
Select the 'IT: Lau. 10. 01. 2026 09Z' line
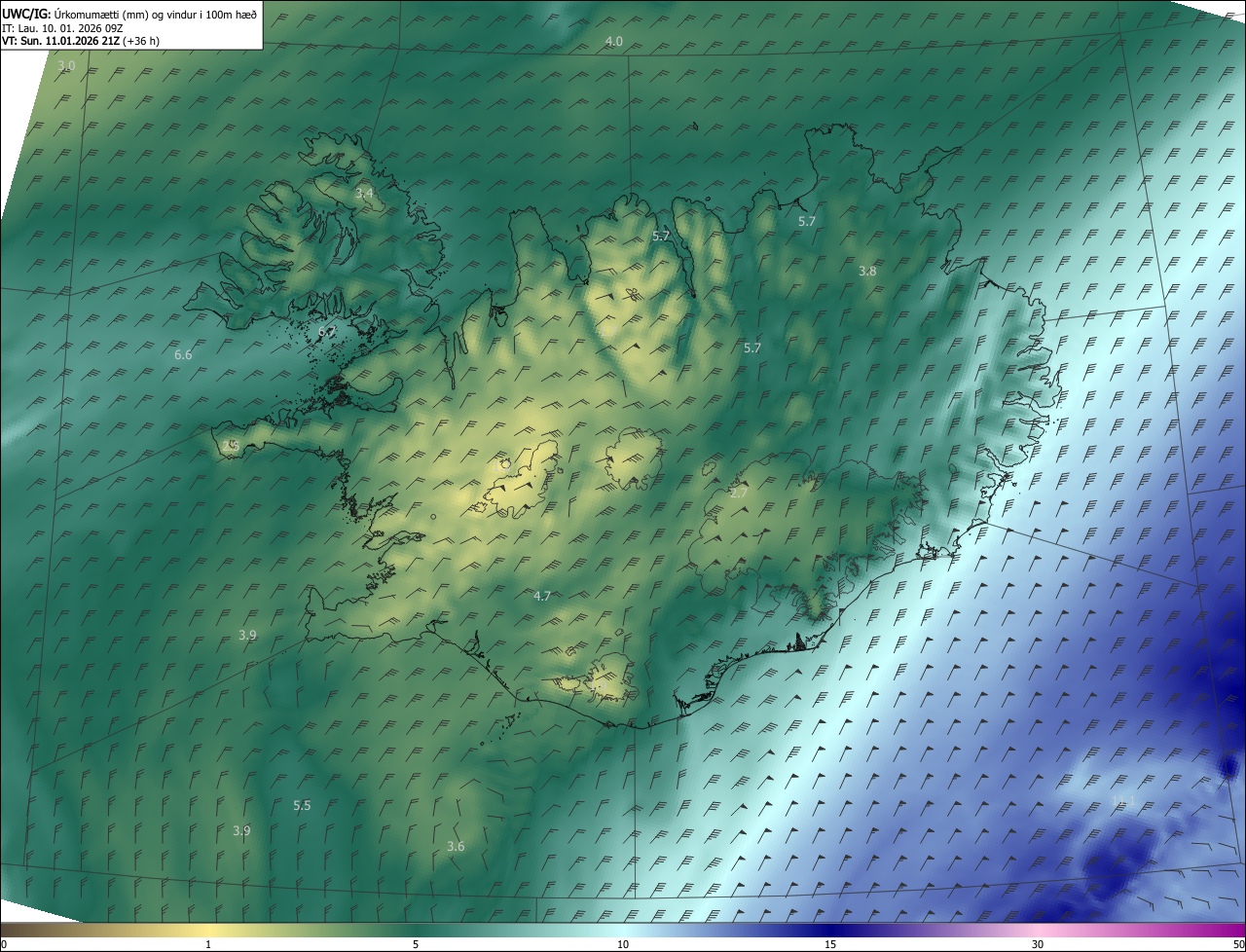pyautogui.click(x=62, y=28)
